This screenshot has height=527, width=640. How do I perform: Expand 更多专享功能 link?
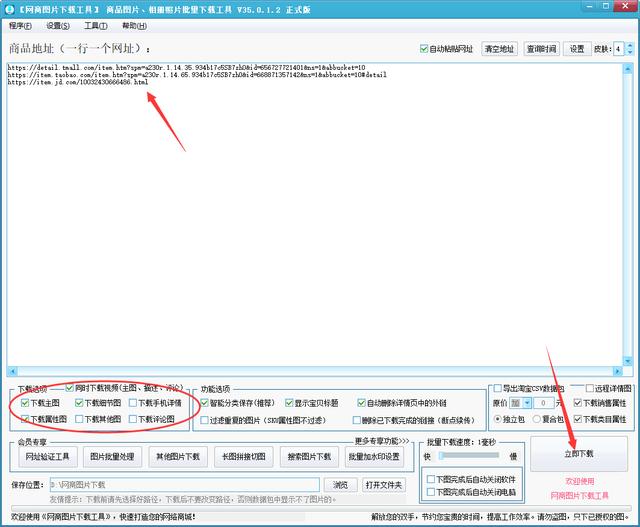tap(382, 440)
